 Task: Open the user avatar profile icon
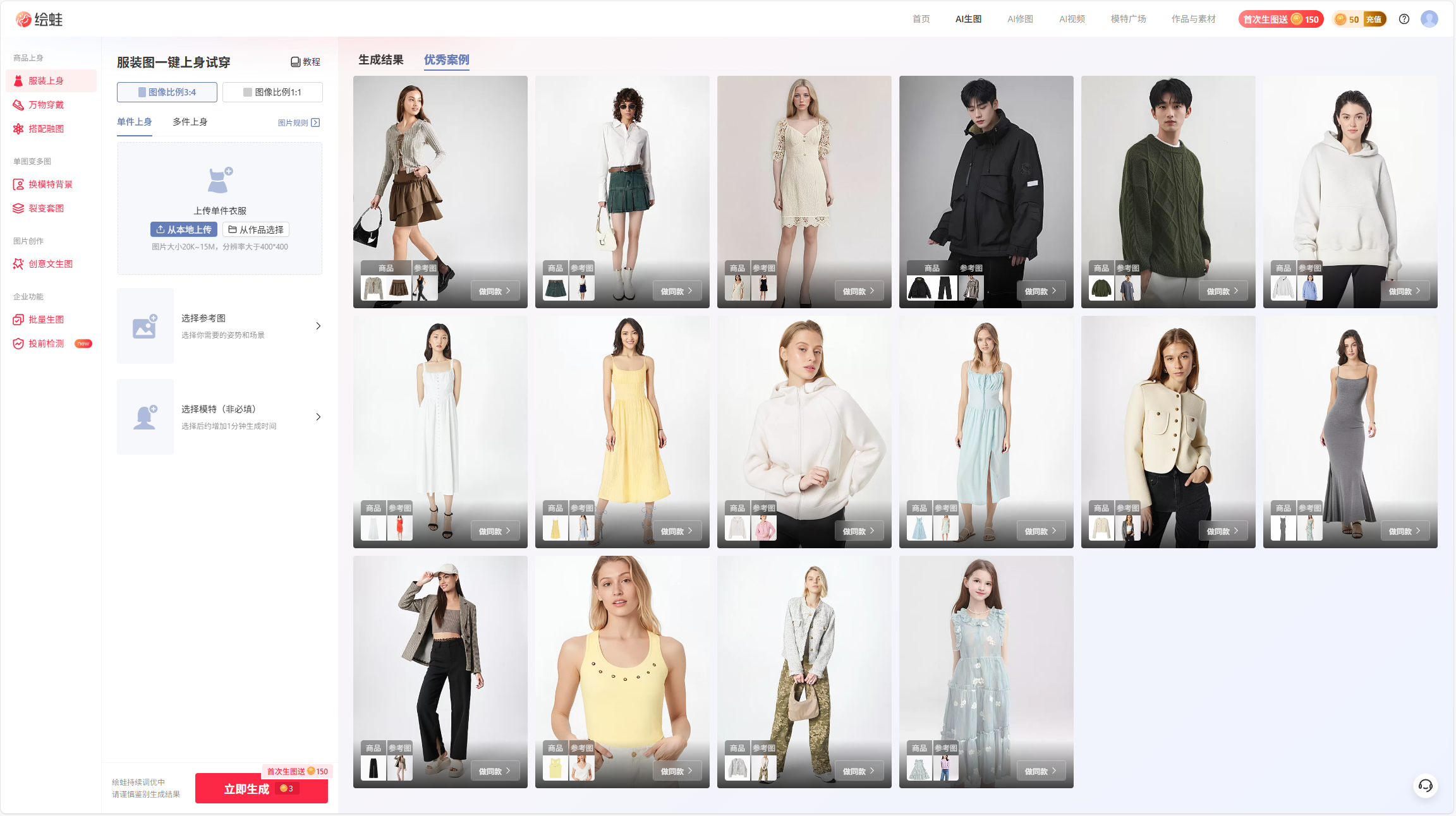click(x=1429, y=19)
